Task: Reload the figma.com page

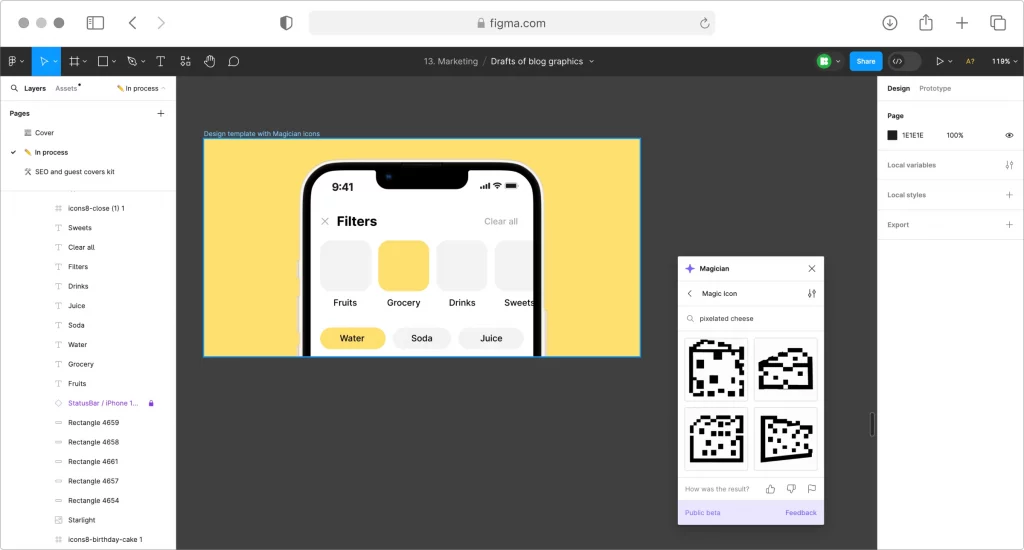Action: tap(705, 23)
